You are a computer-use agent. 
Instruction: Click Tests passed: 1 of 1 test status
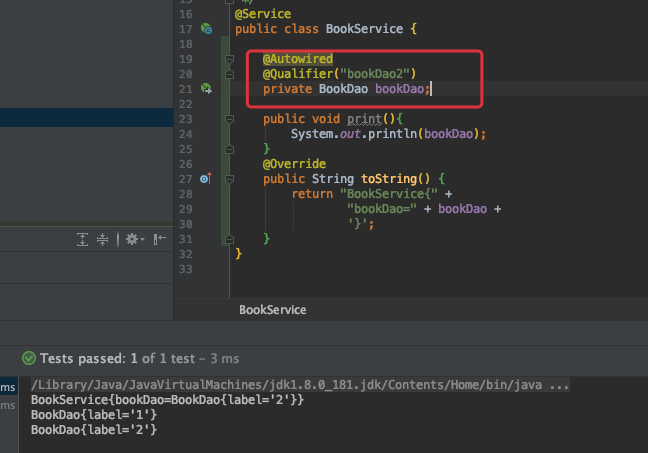click(140, 358)
